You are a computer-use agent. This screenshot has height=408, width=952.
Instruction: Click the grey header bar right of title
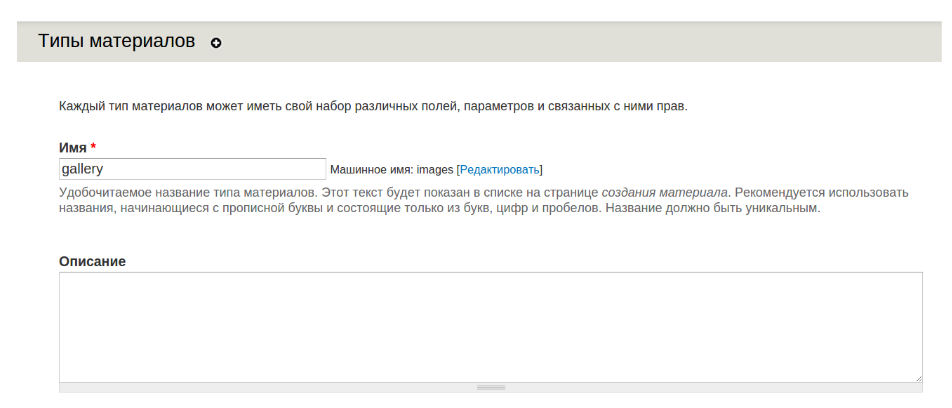coord(600,43)
